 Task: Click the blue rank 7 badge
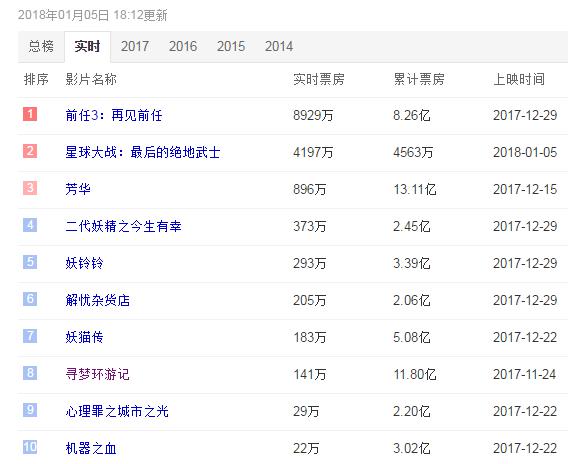pos(30,336)
